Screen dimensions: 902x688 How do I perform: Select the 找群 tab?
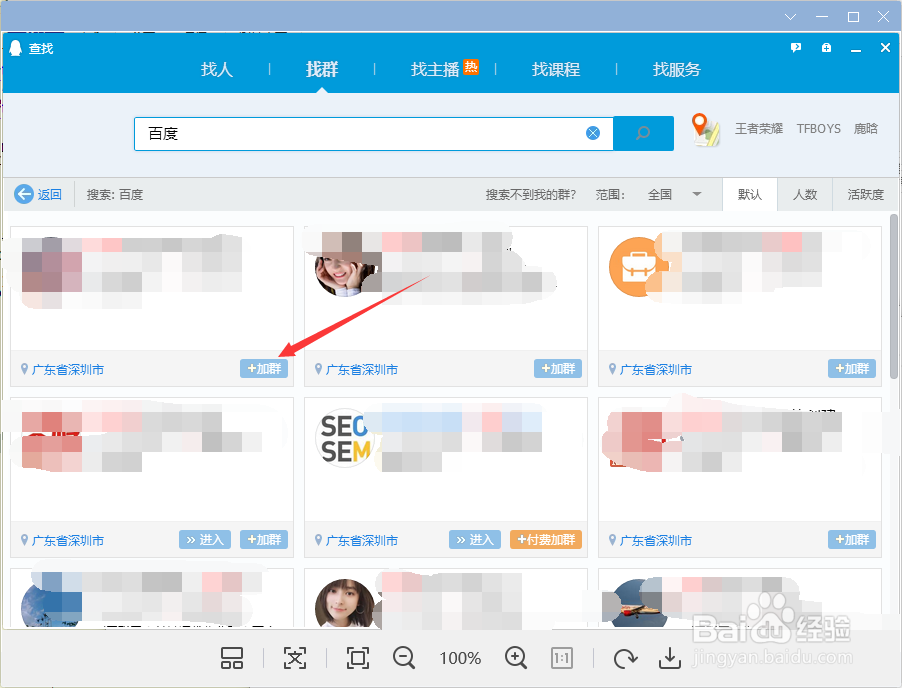[x=322, y=70]
